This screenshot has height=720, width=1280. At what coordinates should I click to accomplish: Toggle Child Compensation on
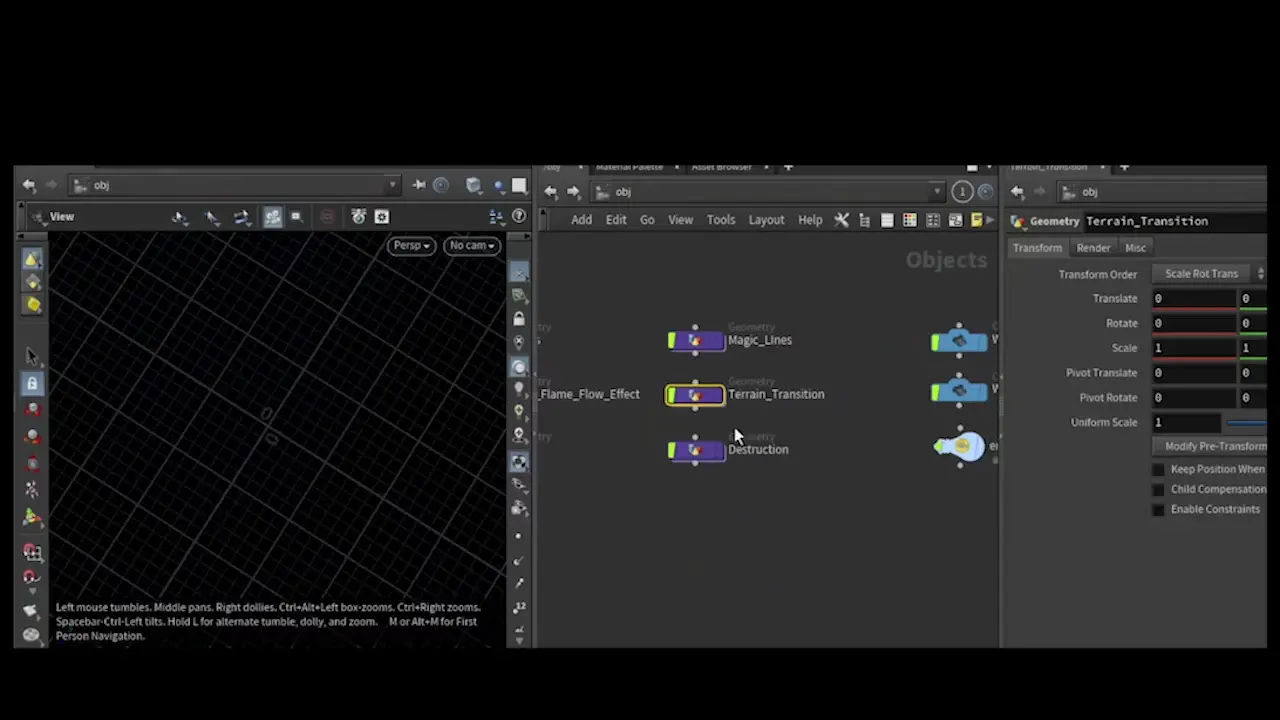point(1158,489)
